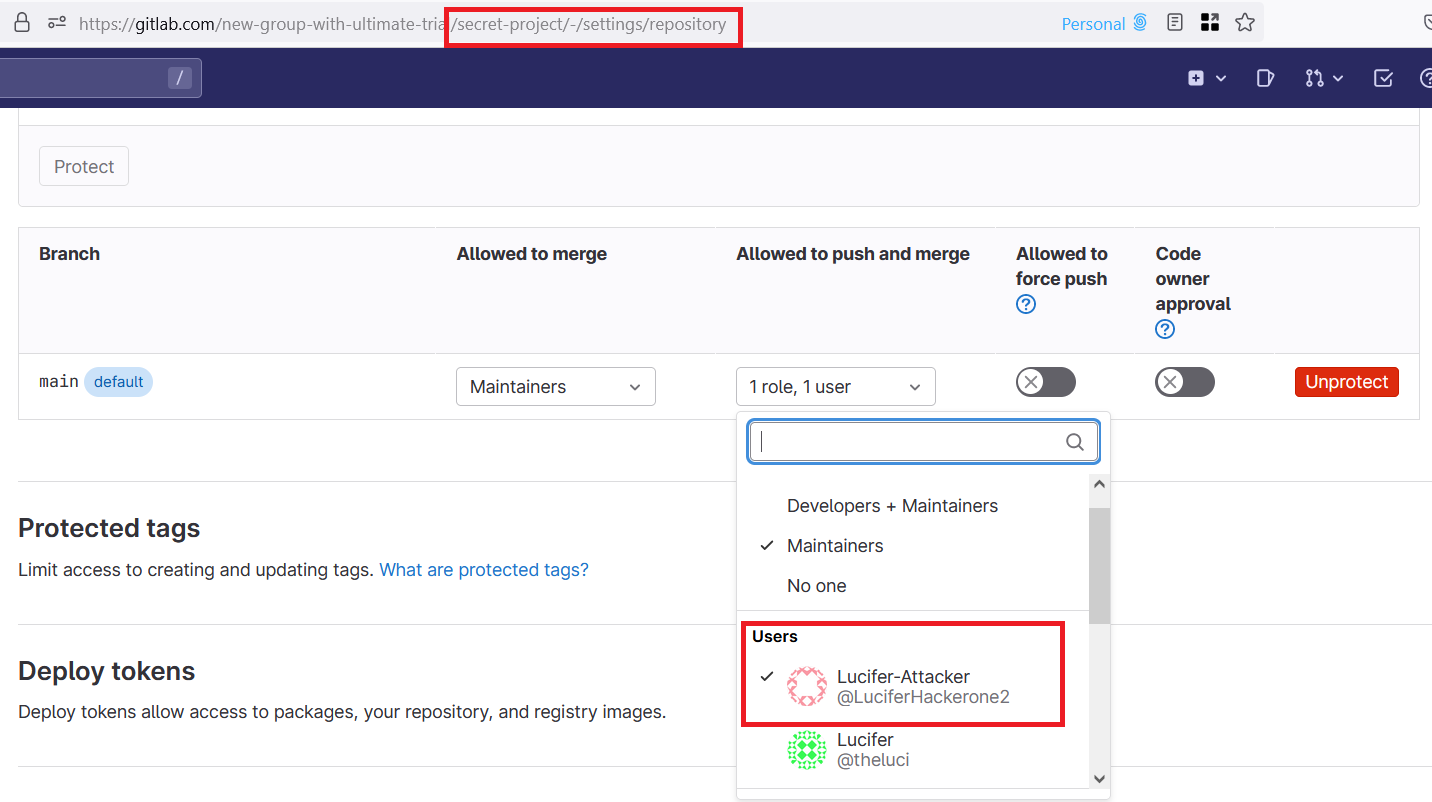Viewport: 1432px width, 802px height.
Task: Collapse the '1 role, 1 user' dropdown
Action: pyautogui.click(x=835, y=387)
